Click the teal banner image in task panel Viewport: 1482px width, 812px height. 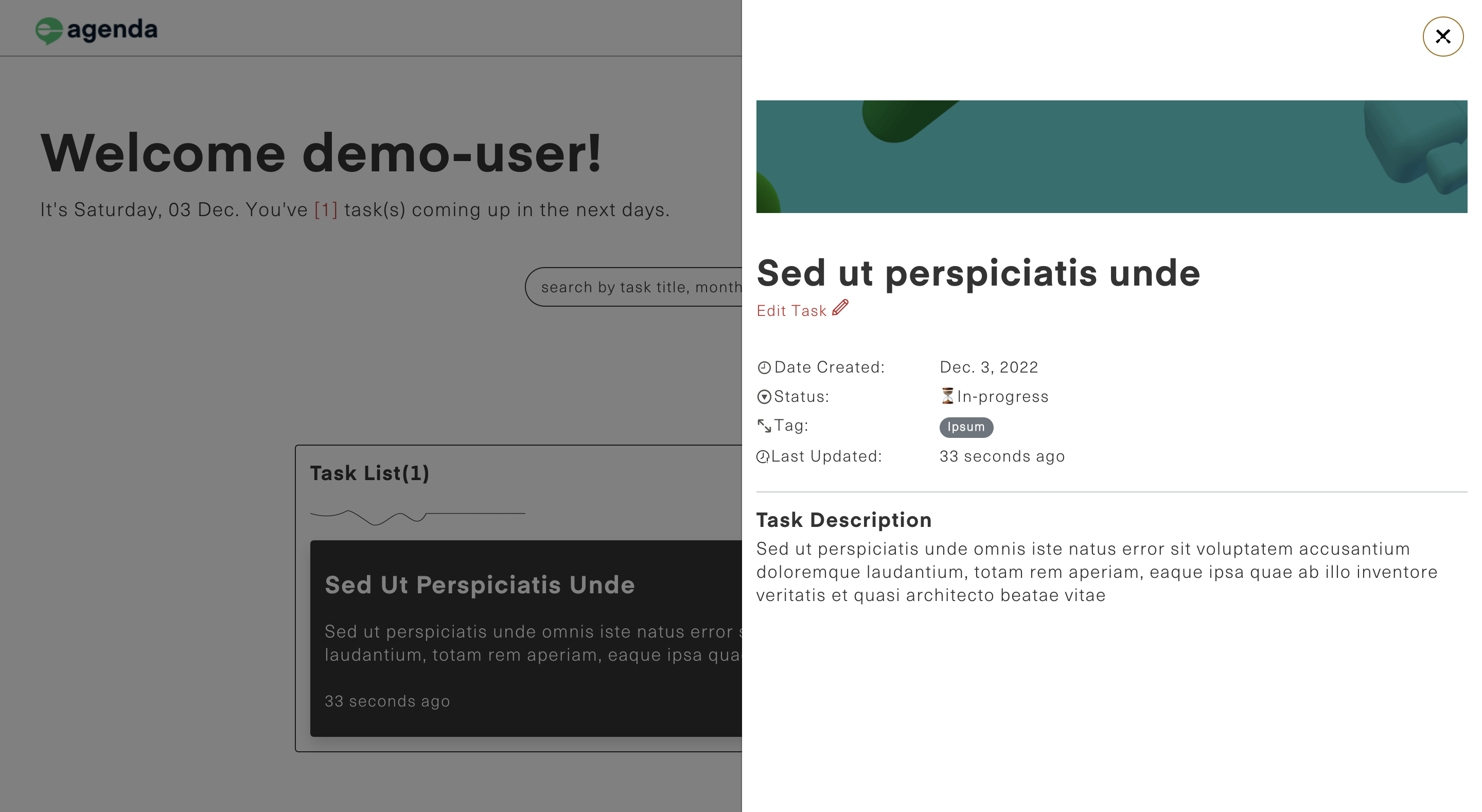[x=1111, y=156]
